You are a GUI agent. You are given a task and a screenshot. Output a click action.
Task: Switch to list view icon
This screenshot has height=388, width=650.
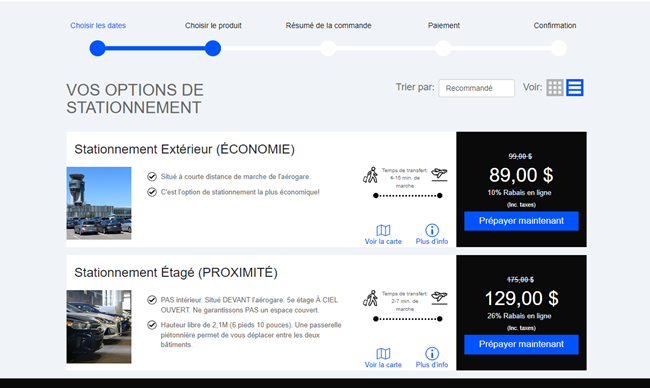575,87
